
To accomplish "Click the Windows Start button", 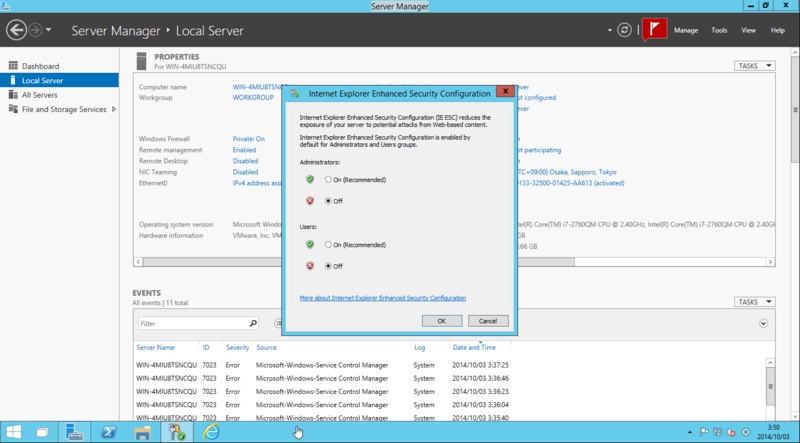I will coord(14,432).
